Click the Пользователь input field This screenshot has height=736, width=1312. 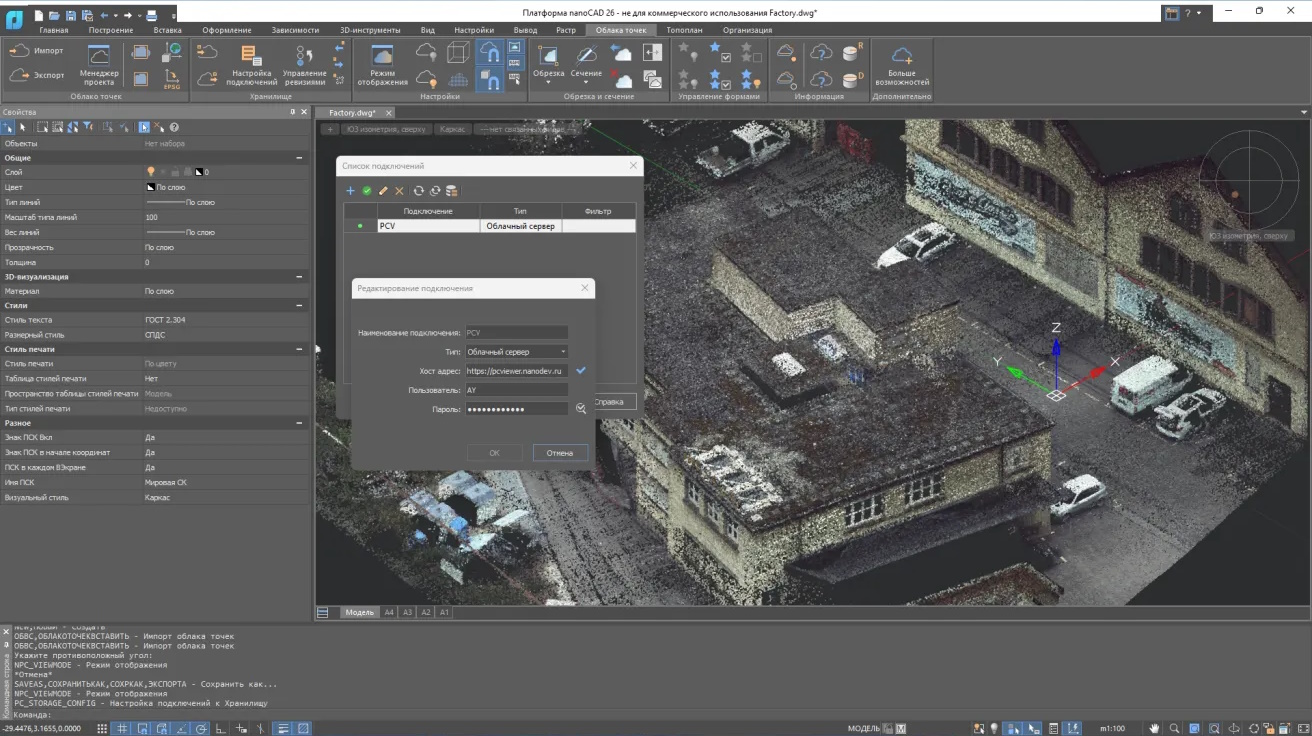coord(516,390)
